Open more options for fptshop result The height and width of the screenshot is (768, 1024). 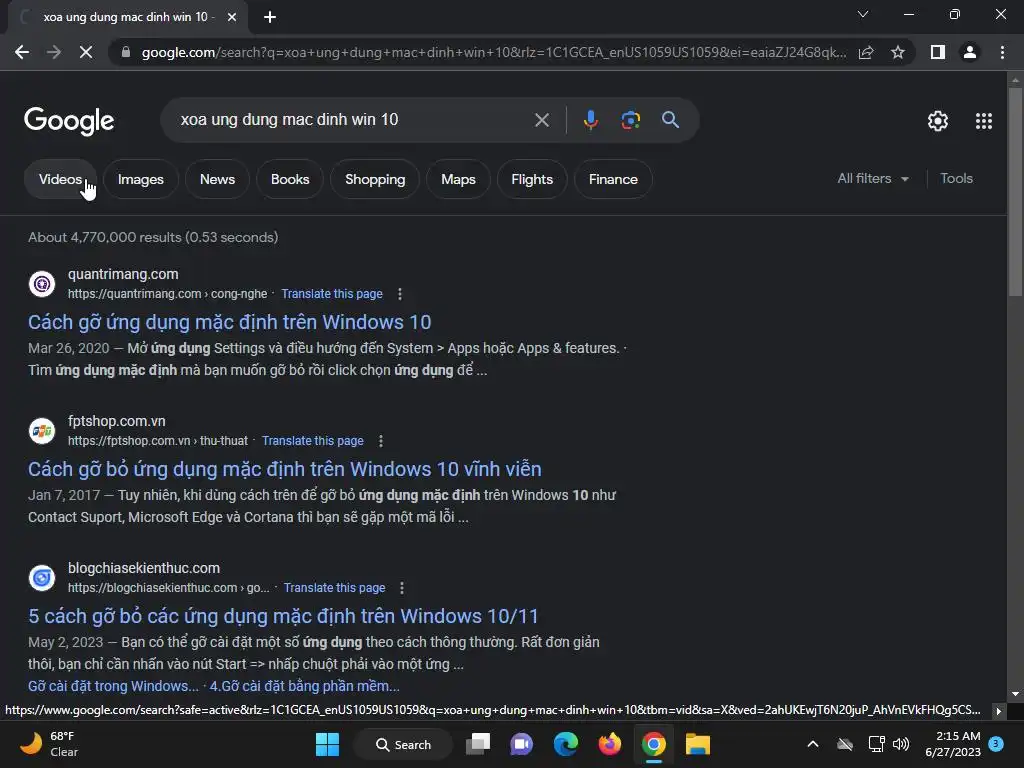point(381,441)
